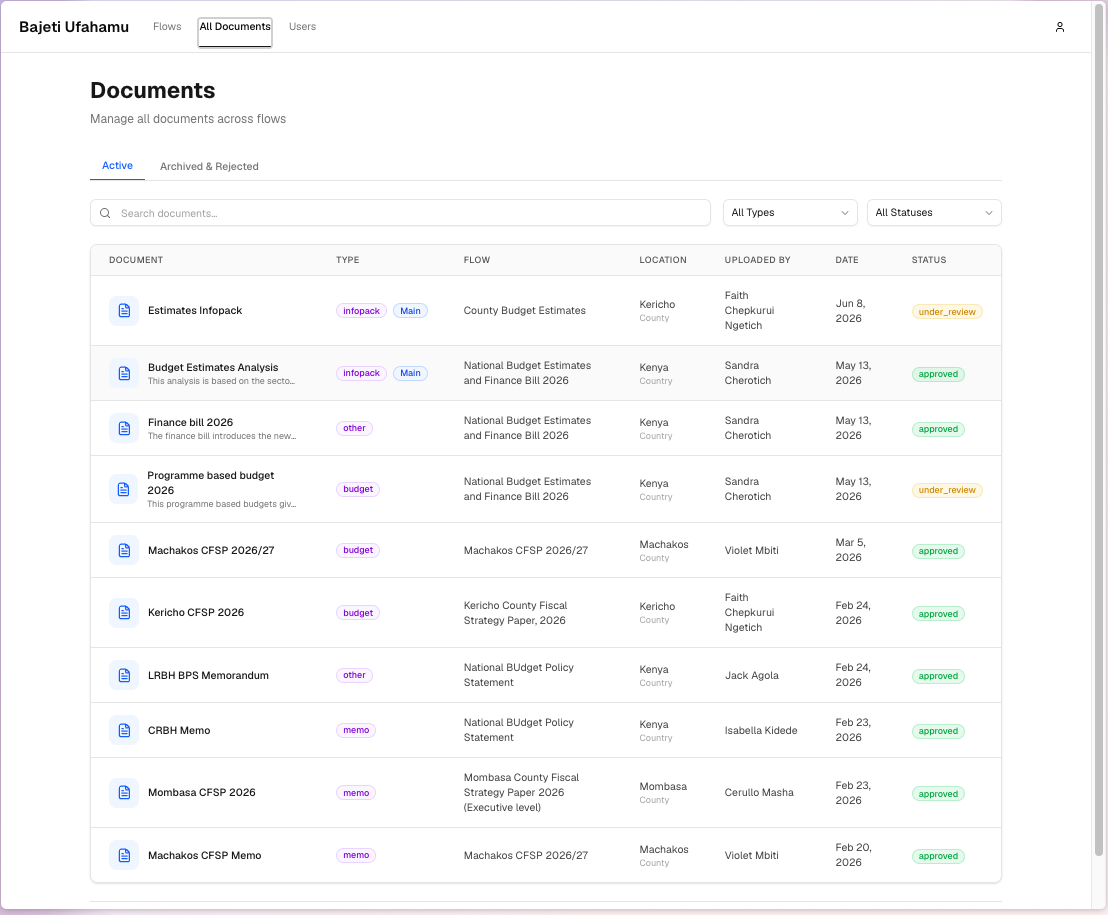This screenshot has width=1108, height=915.
Task: Open the Finance bill 2026 document
Action: (x=190, y=423)
